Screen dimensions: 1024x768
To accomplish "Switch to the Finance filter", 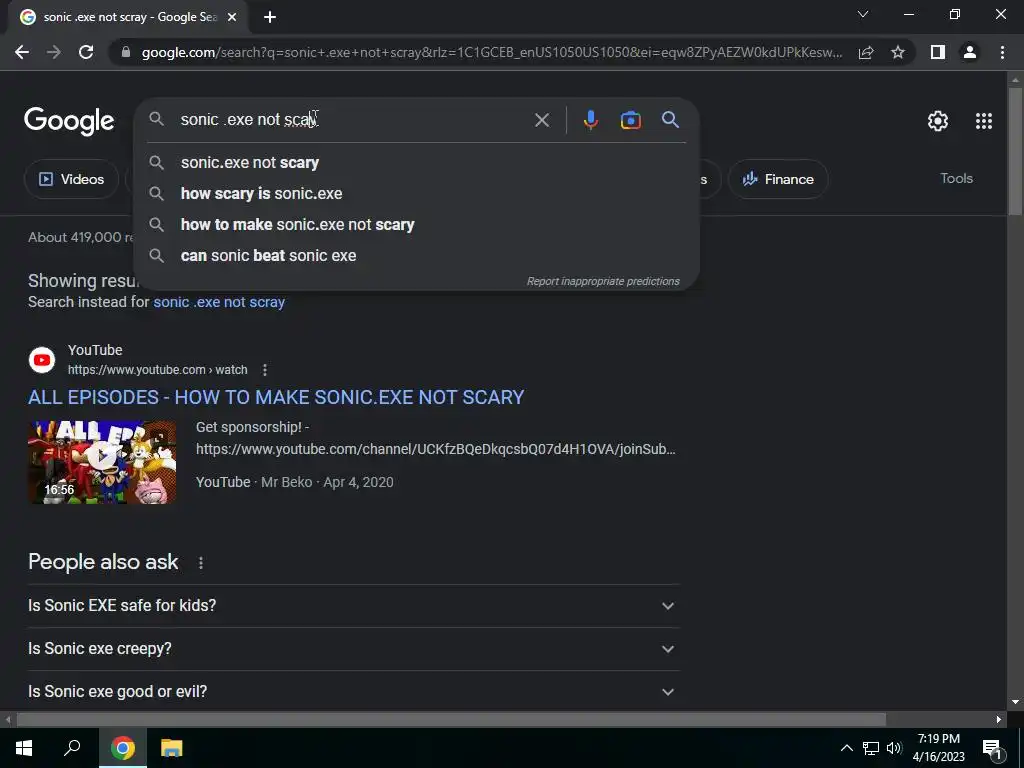I will coord(778,179).
